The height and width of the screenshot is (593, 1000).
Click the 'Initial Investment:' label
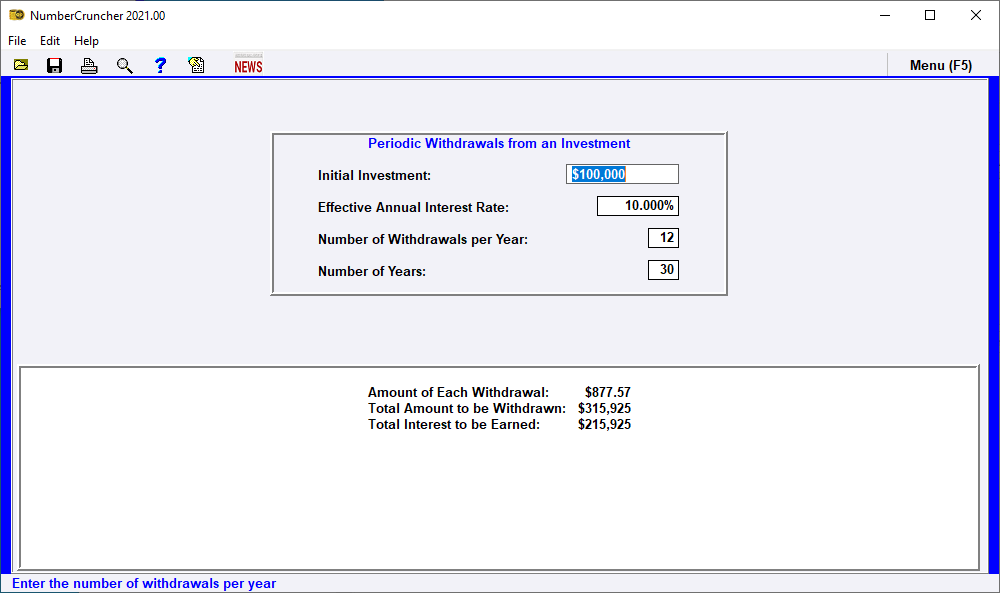coord(374,175)
